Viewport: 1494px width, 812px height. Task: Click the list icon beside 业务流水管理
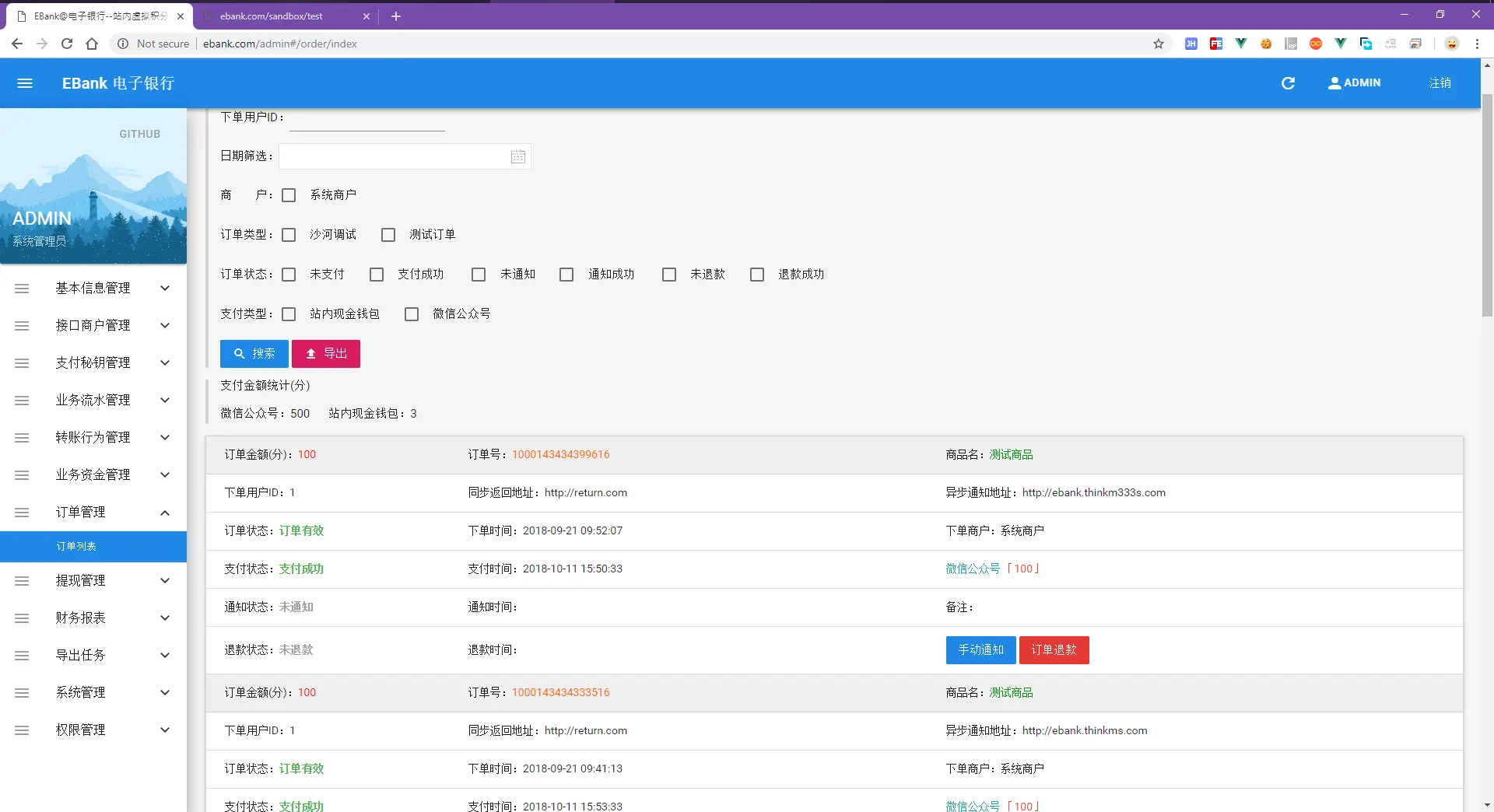click(x=22, y=401)
